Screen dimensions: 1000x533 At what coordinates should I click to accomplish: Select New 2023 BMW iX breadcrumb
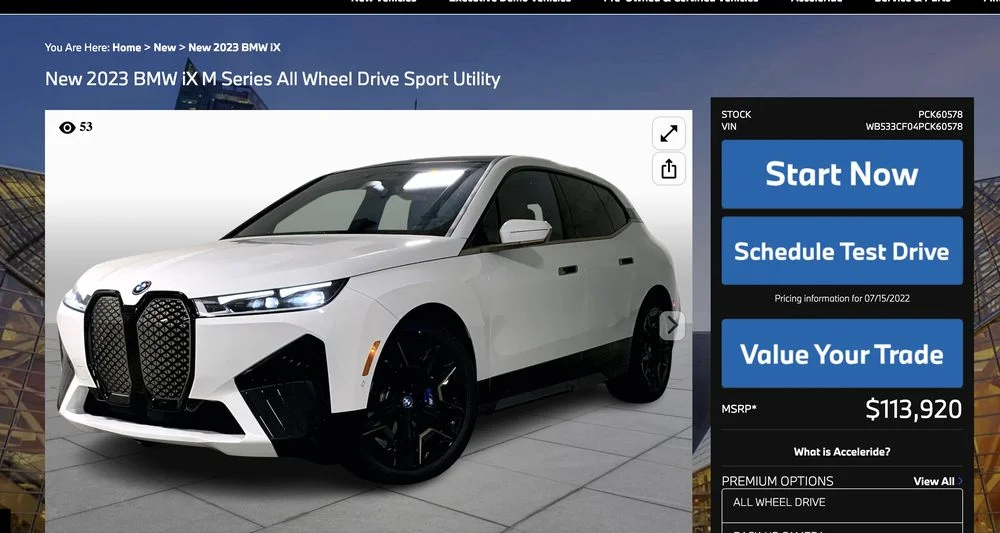[x=234, y=47]
